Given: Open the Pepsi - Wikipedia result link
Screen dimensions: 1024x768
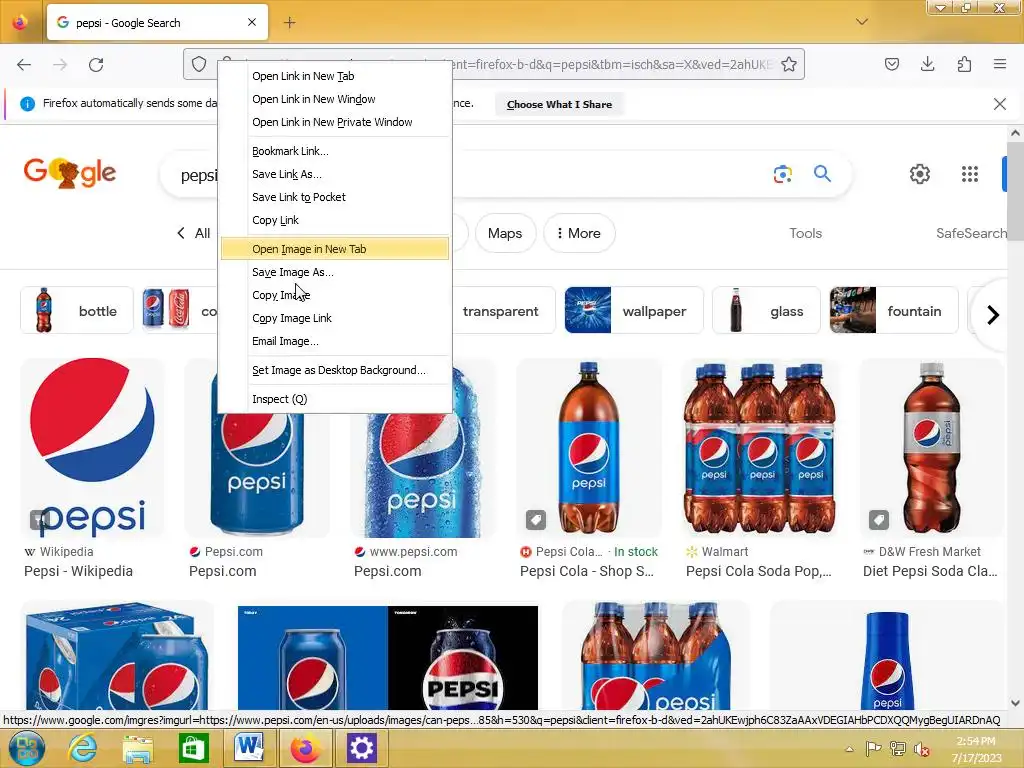Looking at the screenshot, I should pyautogui.click(x=78, y=571).
